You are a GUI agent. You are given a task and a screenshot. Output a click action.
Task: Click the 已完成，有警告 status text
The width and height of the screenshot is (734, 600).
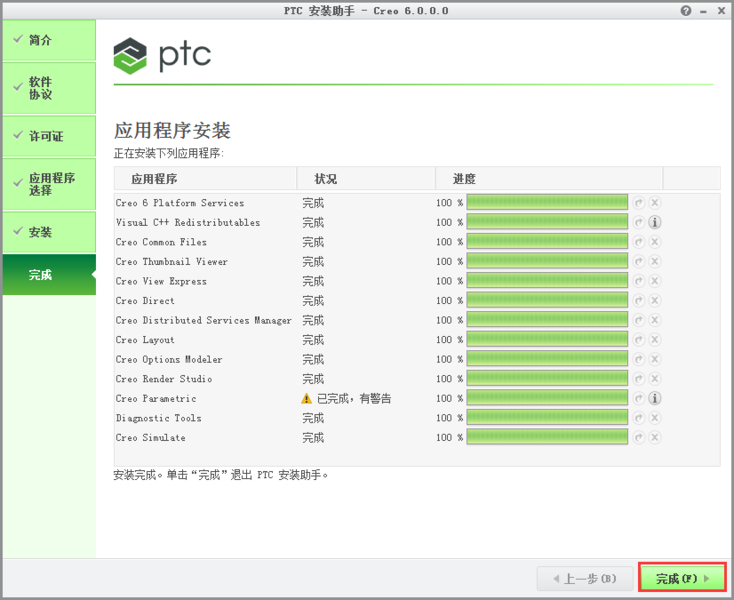tap(354, 399)
